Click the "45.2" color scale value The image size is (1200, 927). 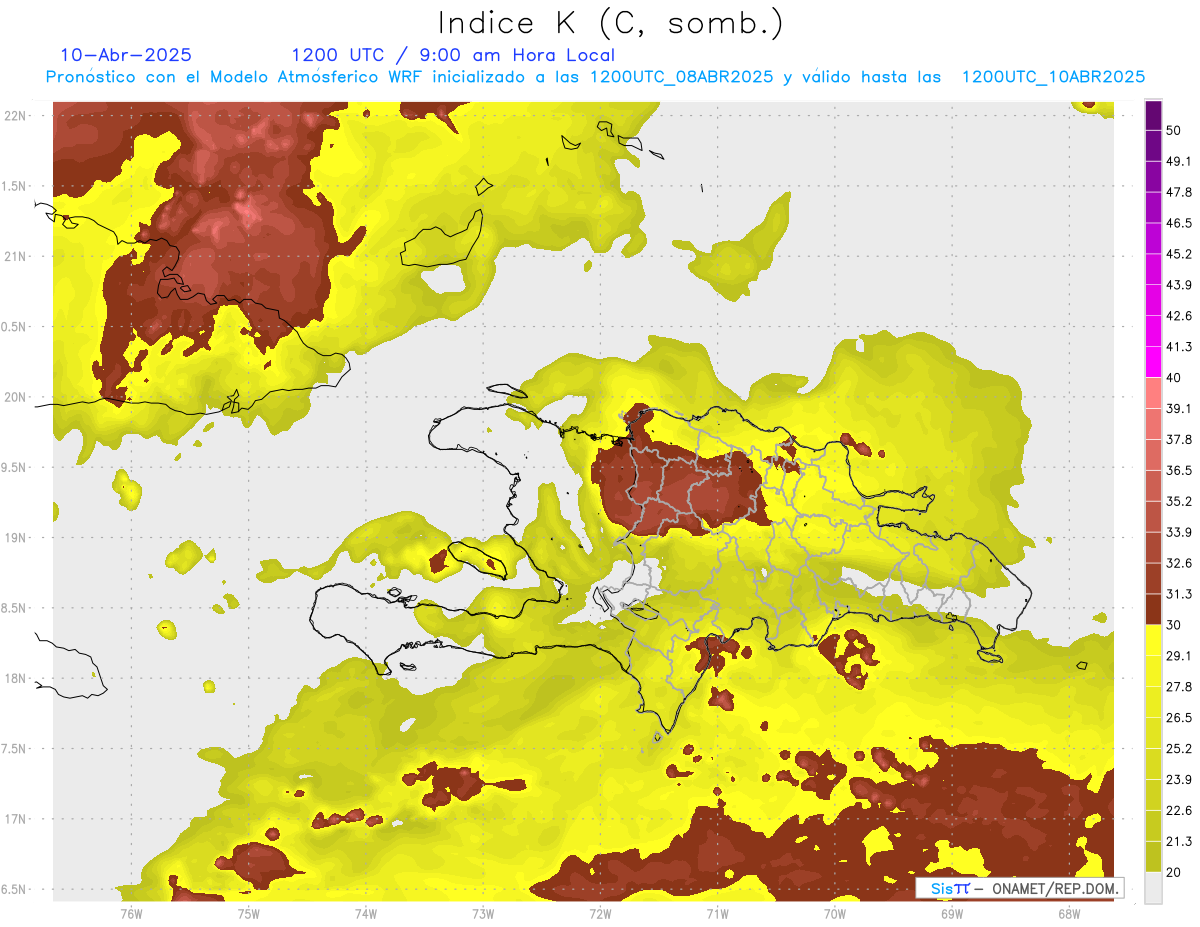coord(1179,255)
